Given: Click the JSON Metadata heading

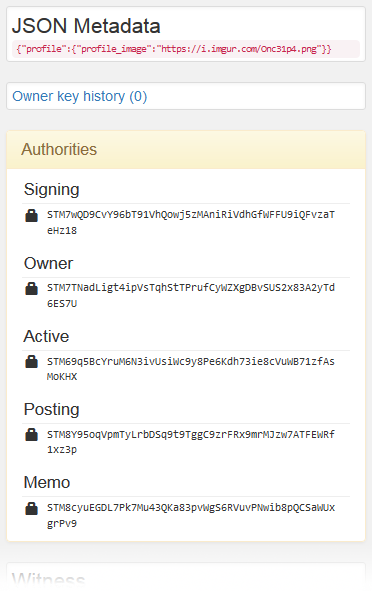Looking at the screenshot, I should (x=86, y=26).
